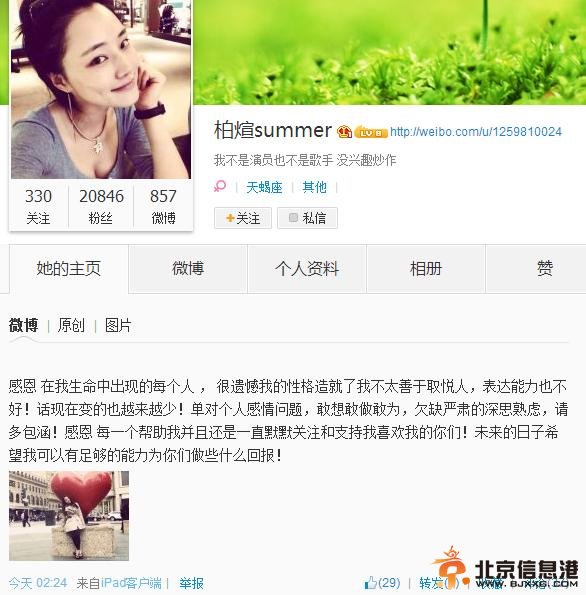View the 20846 粉丝 followers count

click(x=101, y=206)
